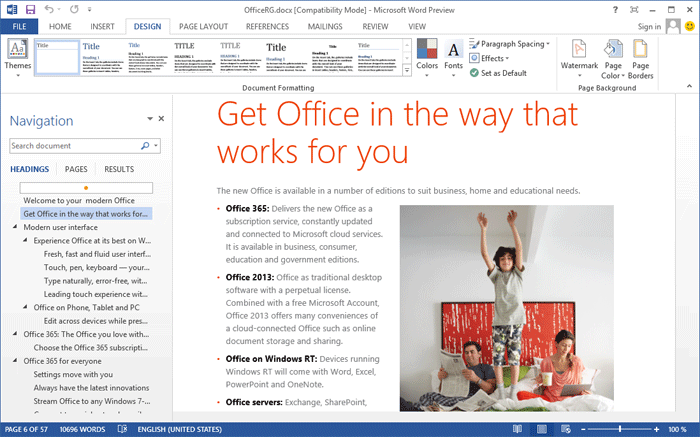
Task: Click ENGLISH (UNITED STATES) language indicator
Action: point(179,429)
